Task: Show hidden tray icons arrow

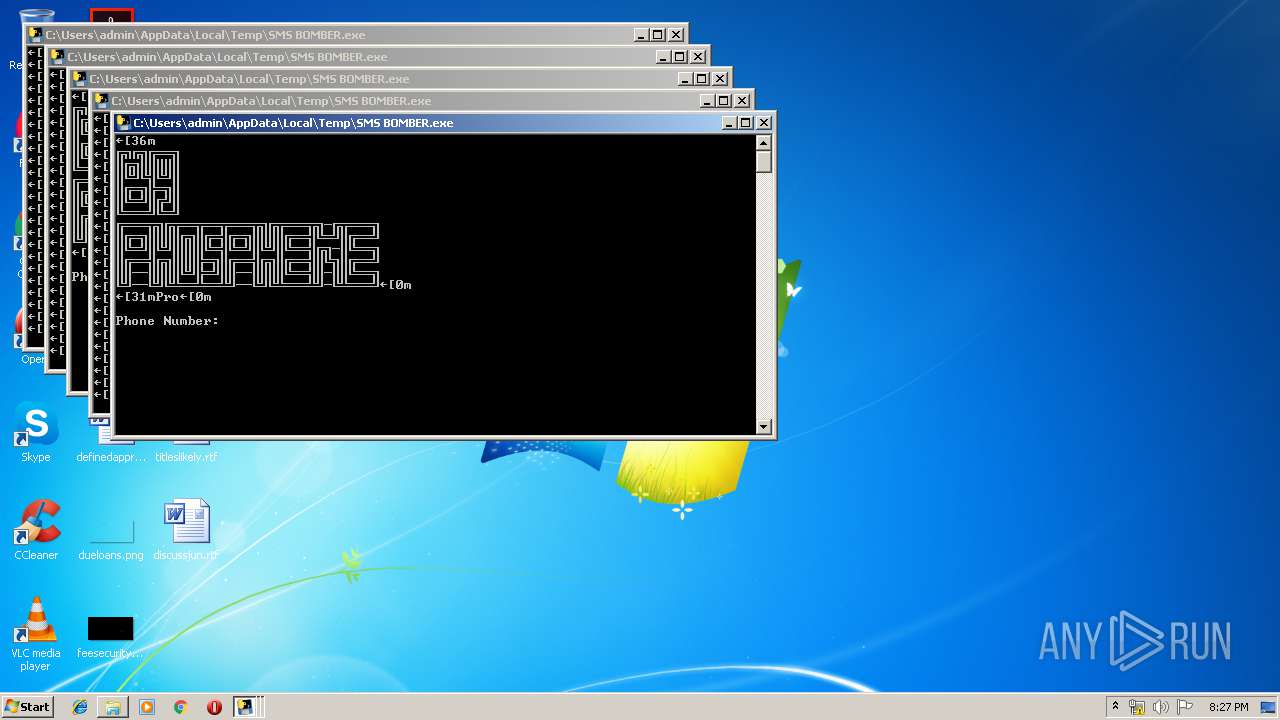Action: click(x=1115, y=707)
